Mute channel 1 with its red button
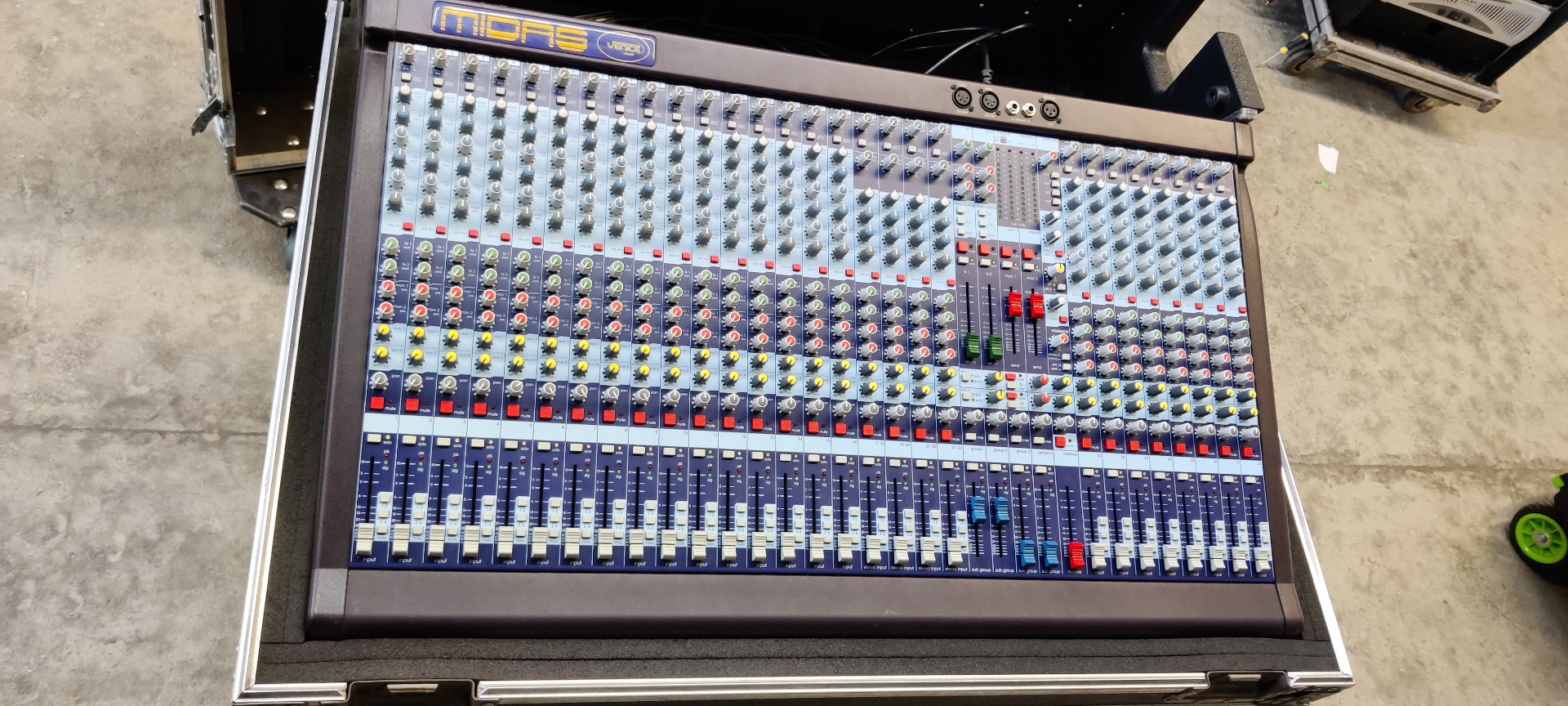 click(x=377, y=402)
